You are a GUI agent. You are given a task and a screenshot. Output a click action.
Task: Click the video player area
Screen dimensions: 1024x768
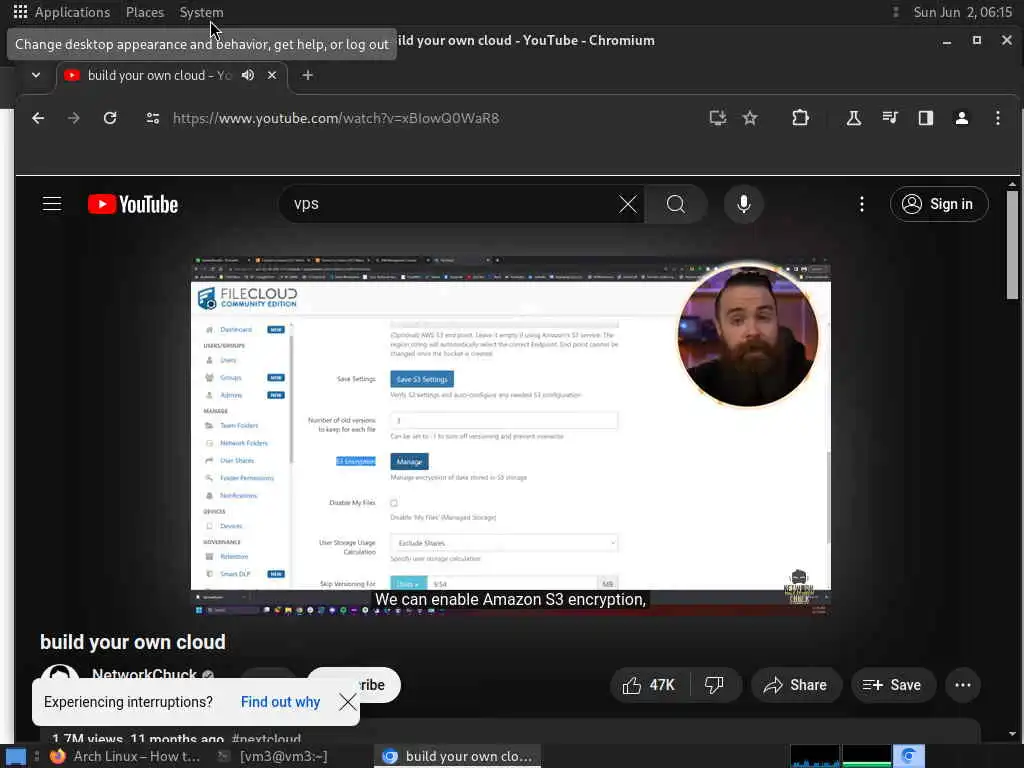pos(511,436)
